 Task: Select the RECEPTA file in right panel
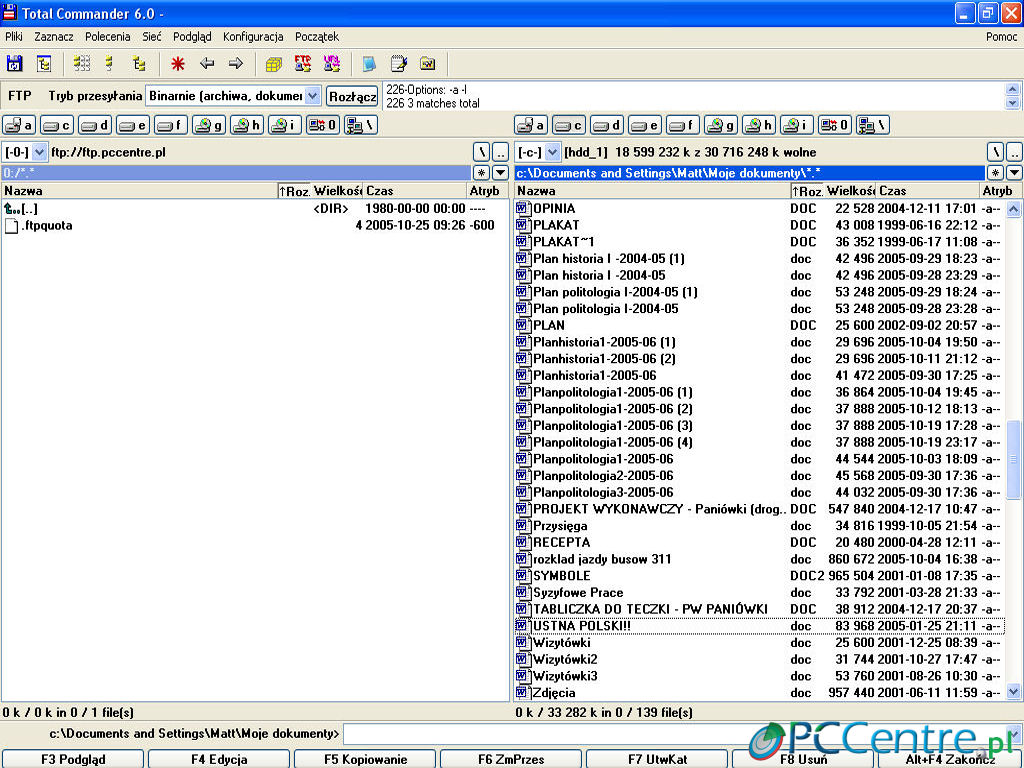click(561, 542)
